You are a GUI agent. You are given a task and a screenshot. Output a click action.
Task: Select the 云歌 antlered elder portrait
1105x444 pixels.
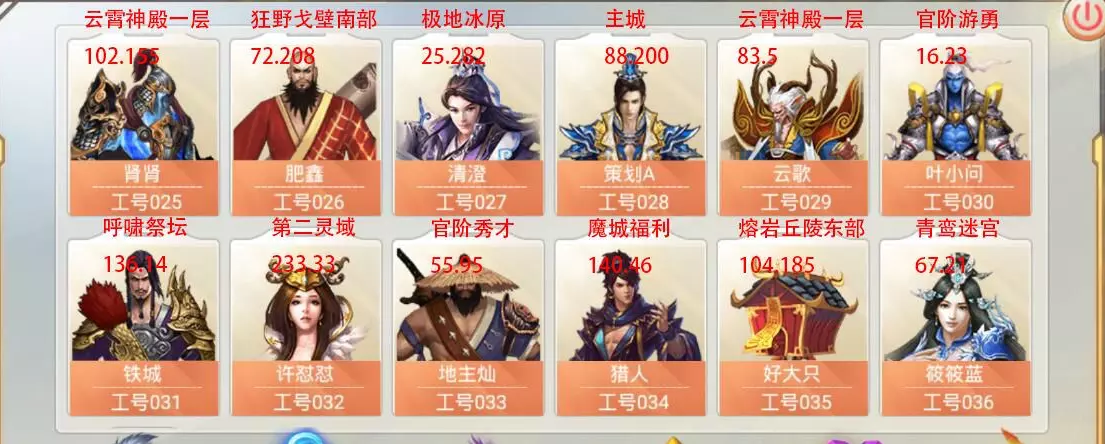click(793, 101)
